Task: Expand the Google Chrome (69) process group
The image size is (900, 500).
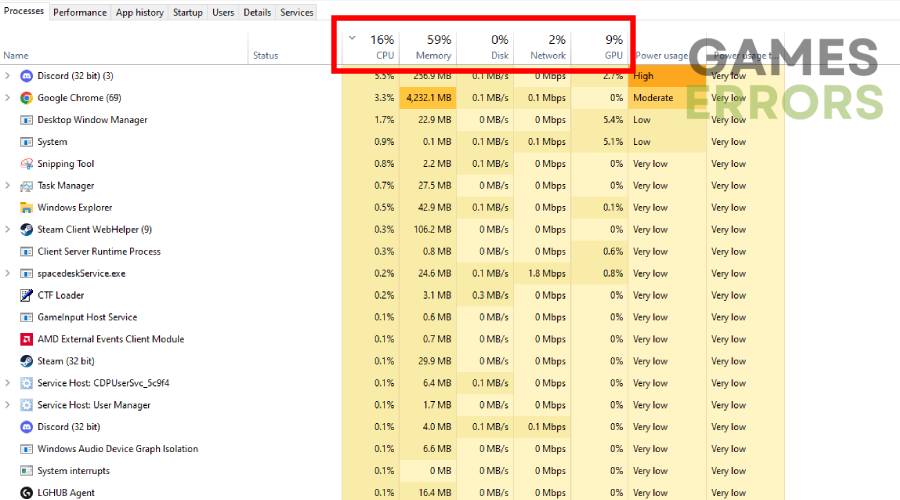Action: tap(8, 98)
